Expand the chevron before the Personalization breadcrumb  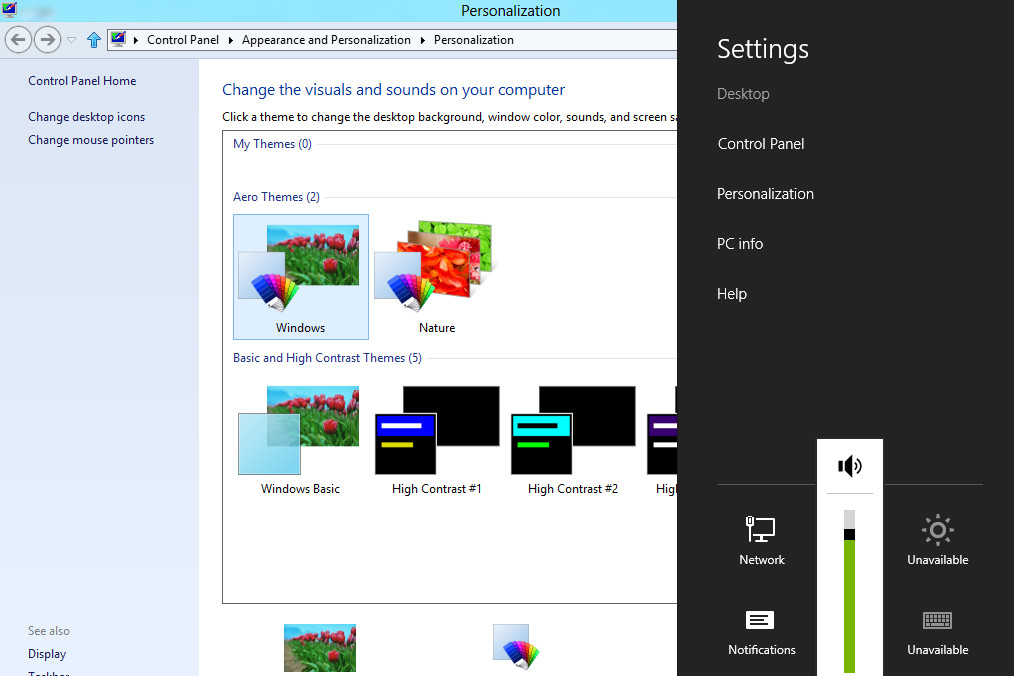click(422, 40)
